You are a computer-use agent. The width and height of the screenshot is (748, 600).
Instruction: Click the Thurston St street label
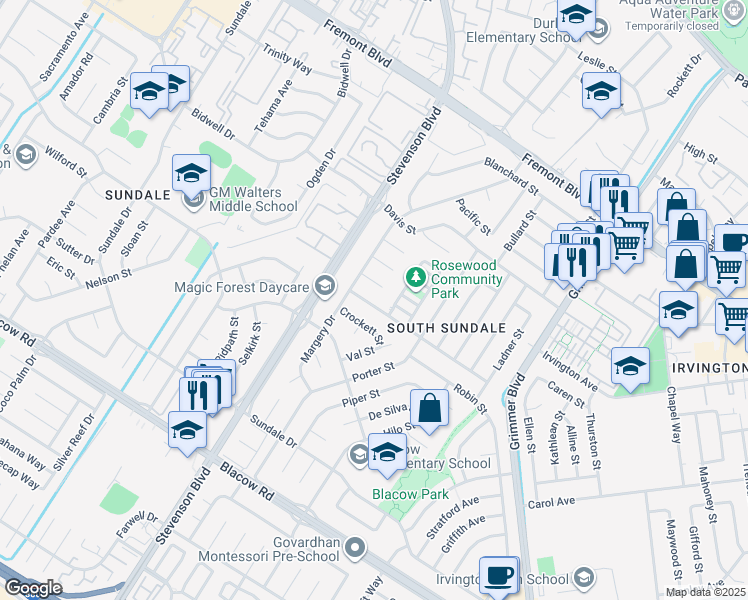(x=593, y=441)
